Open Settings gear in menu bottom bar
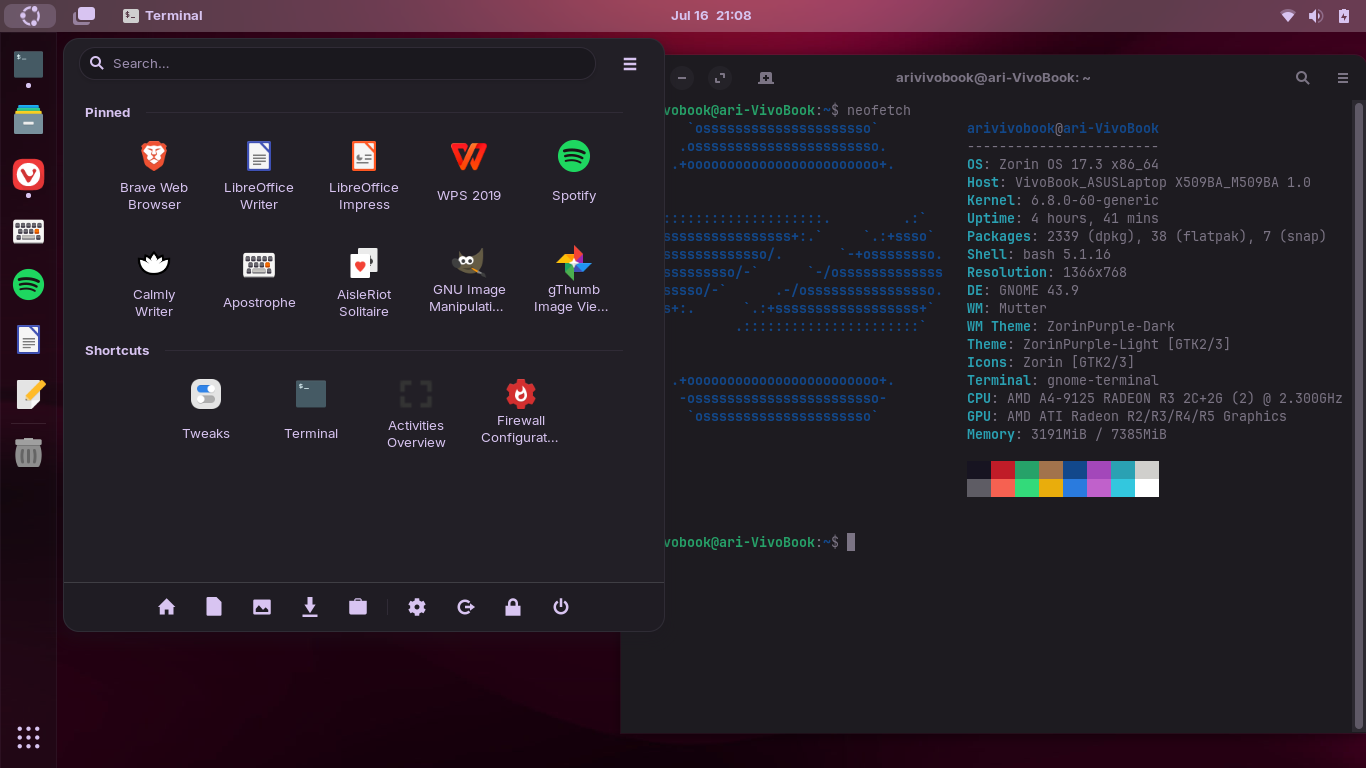Viewport: 1366px width, 768px height. click(417, 607)
